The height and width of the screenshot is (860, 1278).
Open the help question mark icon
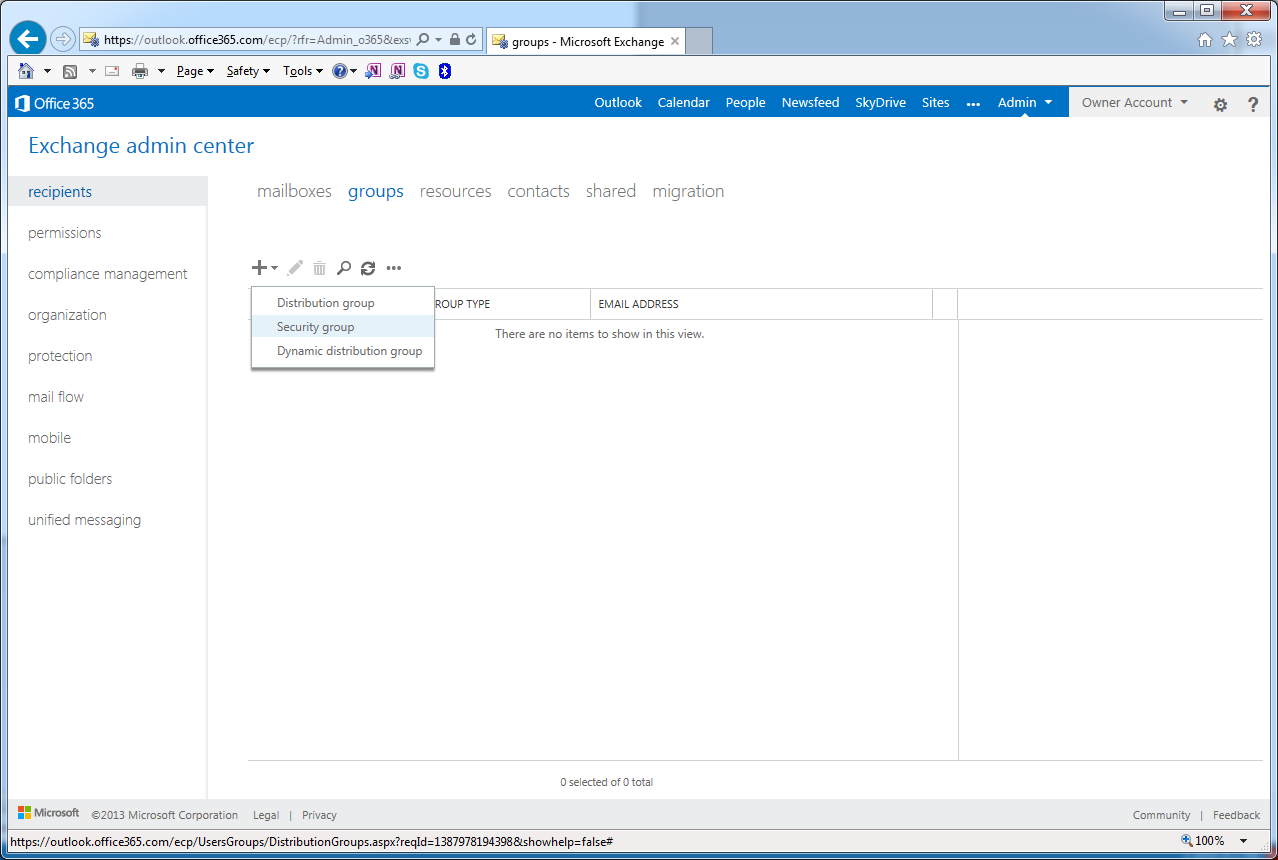coord(1252,104)
